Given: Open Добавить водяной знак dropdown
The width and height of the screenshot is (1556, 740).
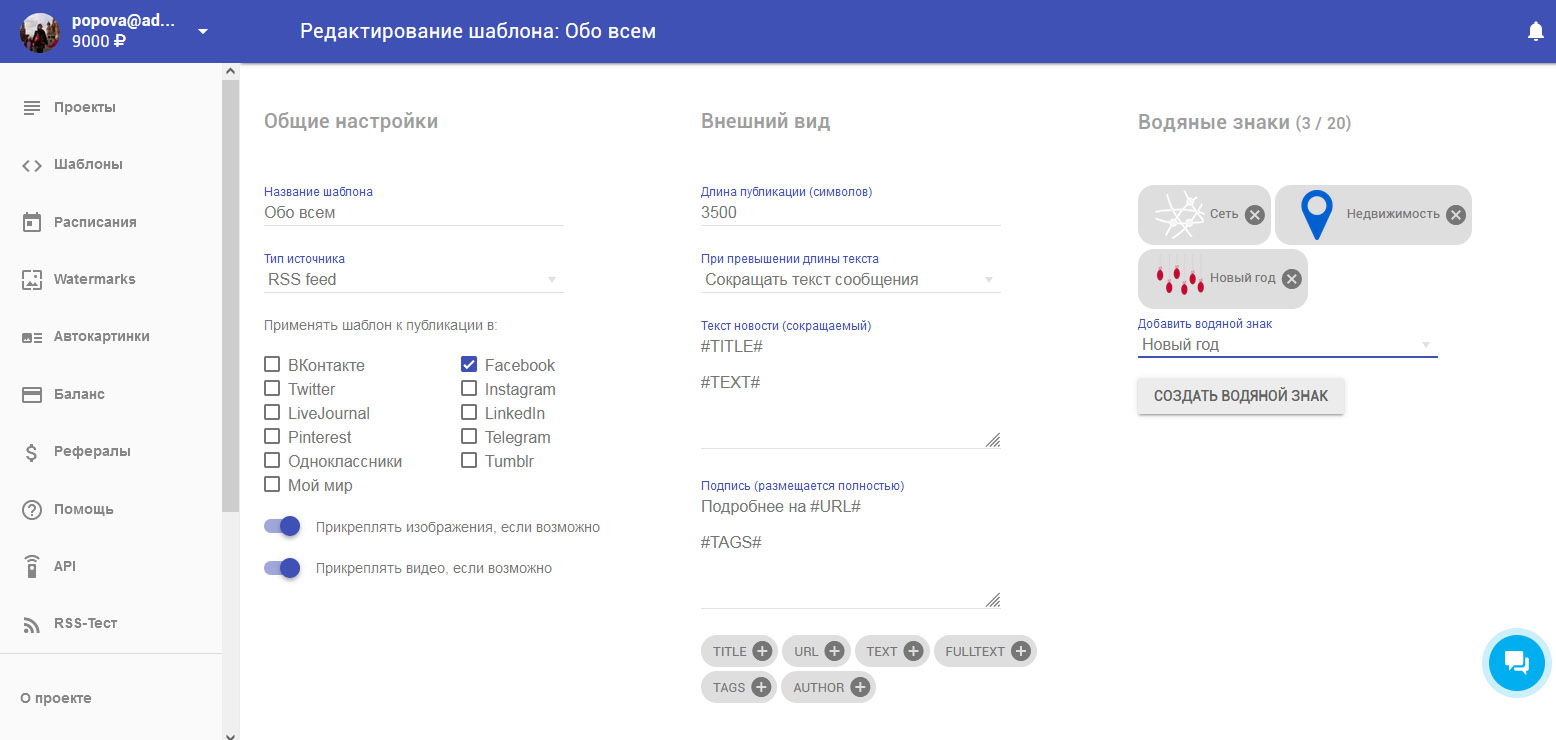Looking at the screenshot, I should click(x=1286, y=345).
